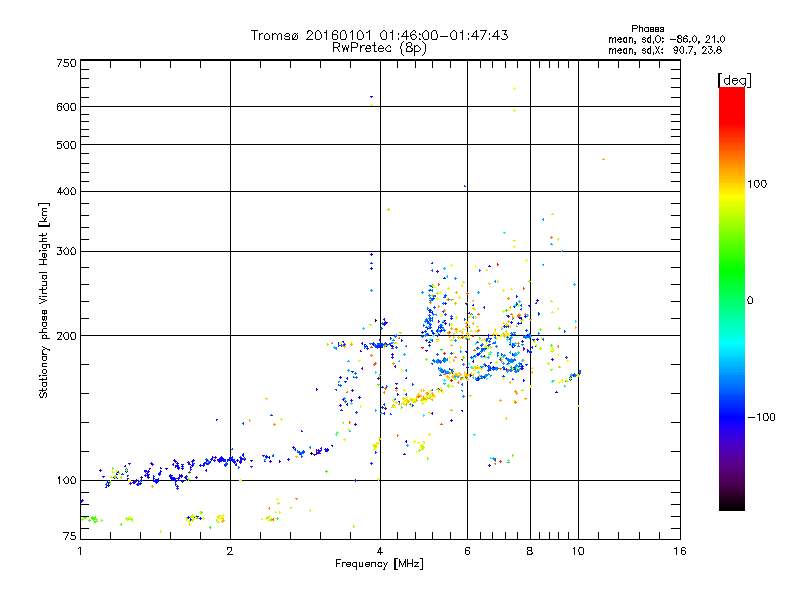This screenshot has height=600, width=800.
Task: Click the x-axis '1' tick label
Action: 80,551
